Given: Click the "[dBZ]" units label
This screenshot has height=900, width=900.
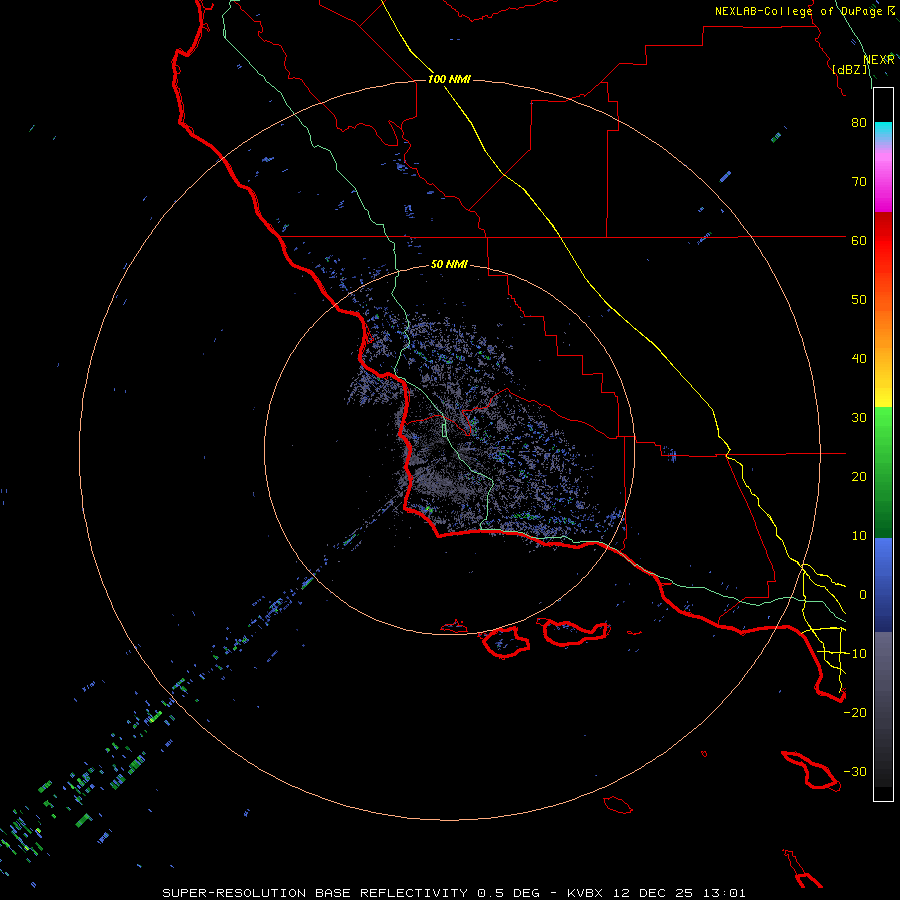Looking at the screenshot, I should coord(850,69).
